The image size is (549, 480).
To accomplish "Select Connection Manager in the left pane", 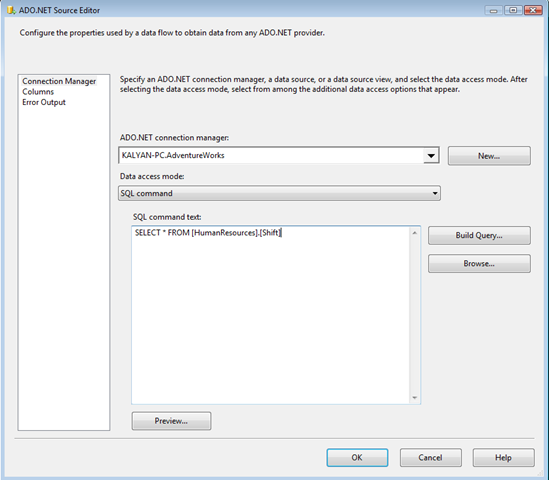I will coord(59,81).
